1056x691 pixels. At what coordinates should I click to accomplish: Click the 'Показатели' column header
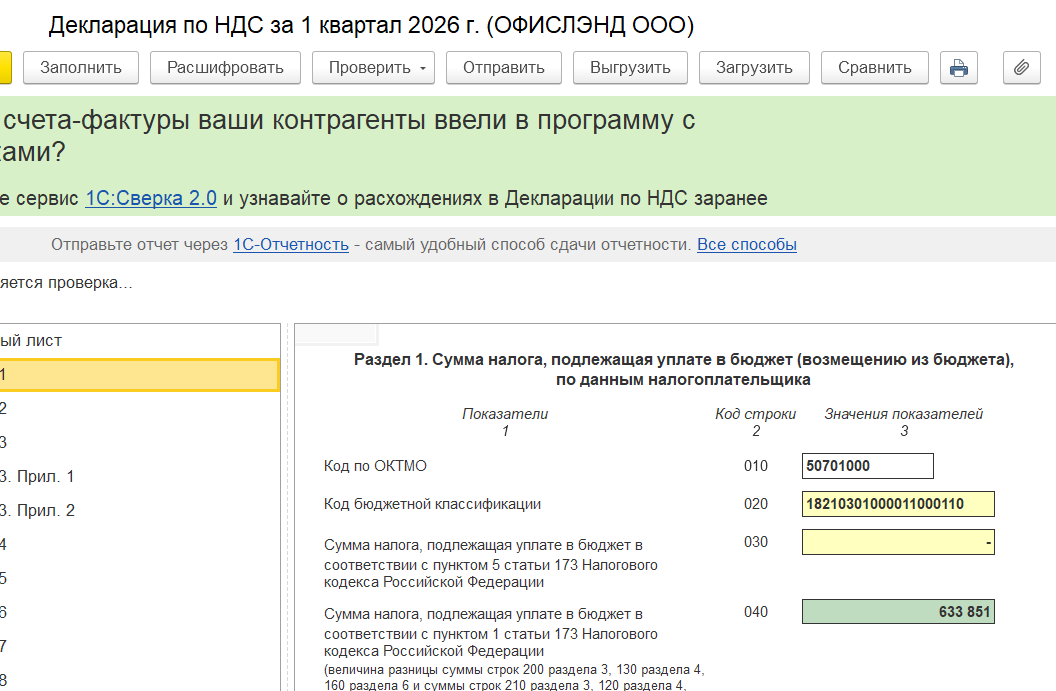tap(505, 414)
